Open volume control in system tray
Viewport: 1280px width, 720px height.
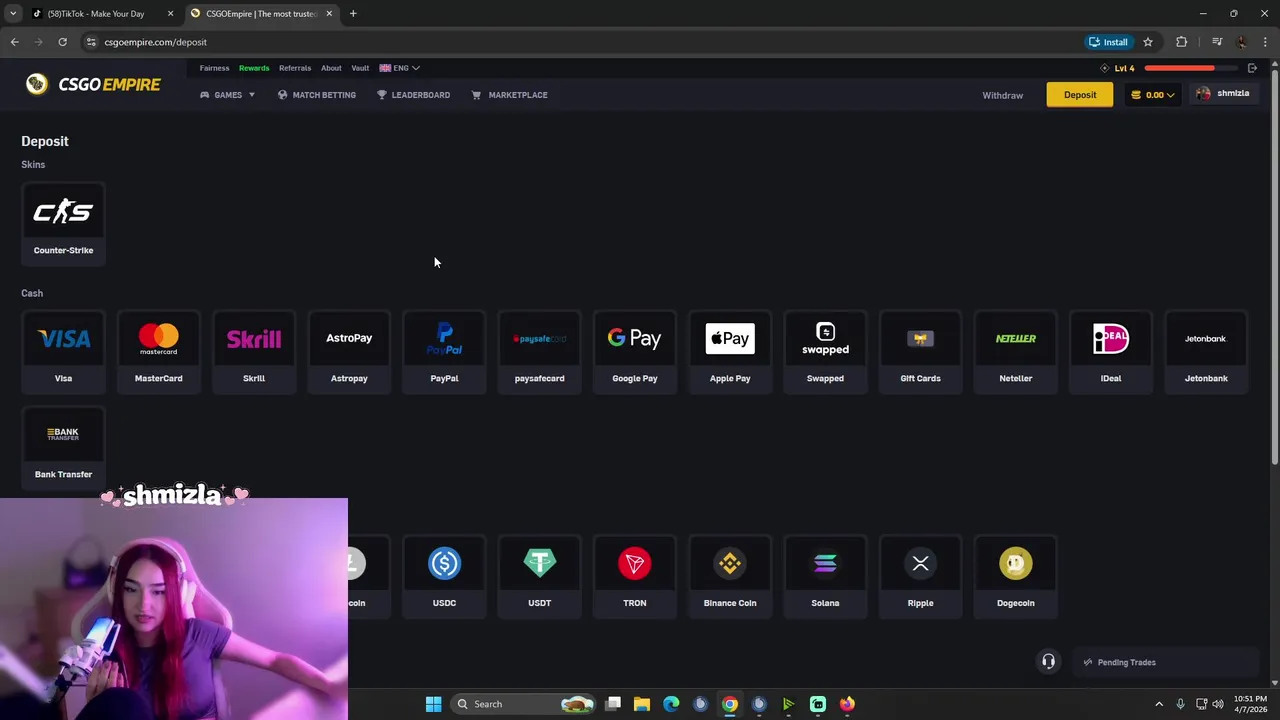coord(1218,704)
